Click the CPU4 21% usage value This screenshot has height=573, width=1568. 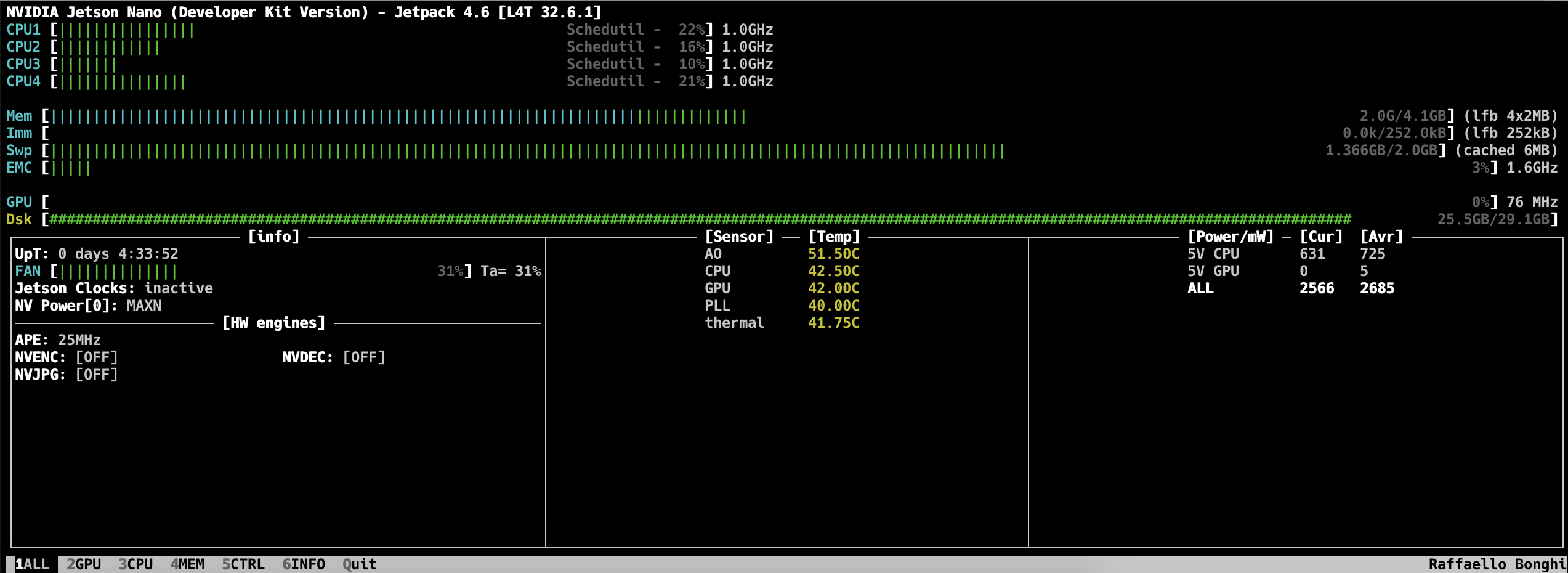(x=692, y=81)
